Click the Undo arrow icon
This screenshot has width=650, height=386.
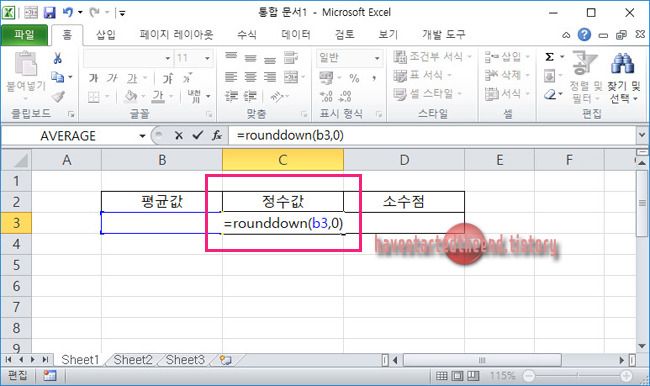coord(68,12)
